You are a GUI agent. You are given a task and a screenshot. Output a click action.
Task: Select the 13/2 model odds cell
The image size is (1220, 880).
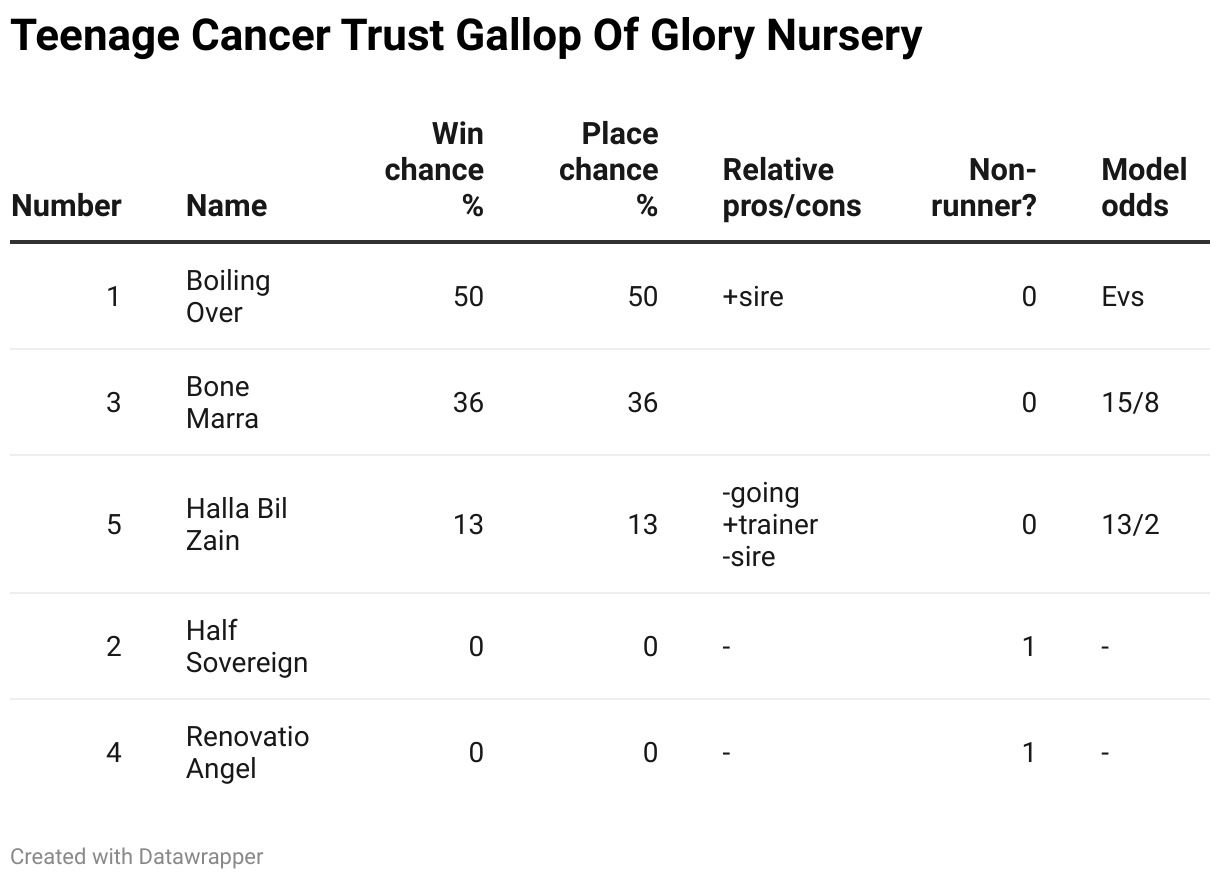[x=1130, y=525]
